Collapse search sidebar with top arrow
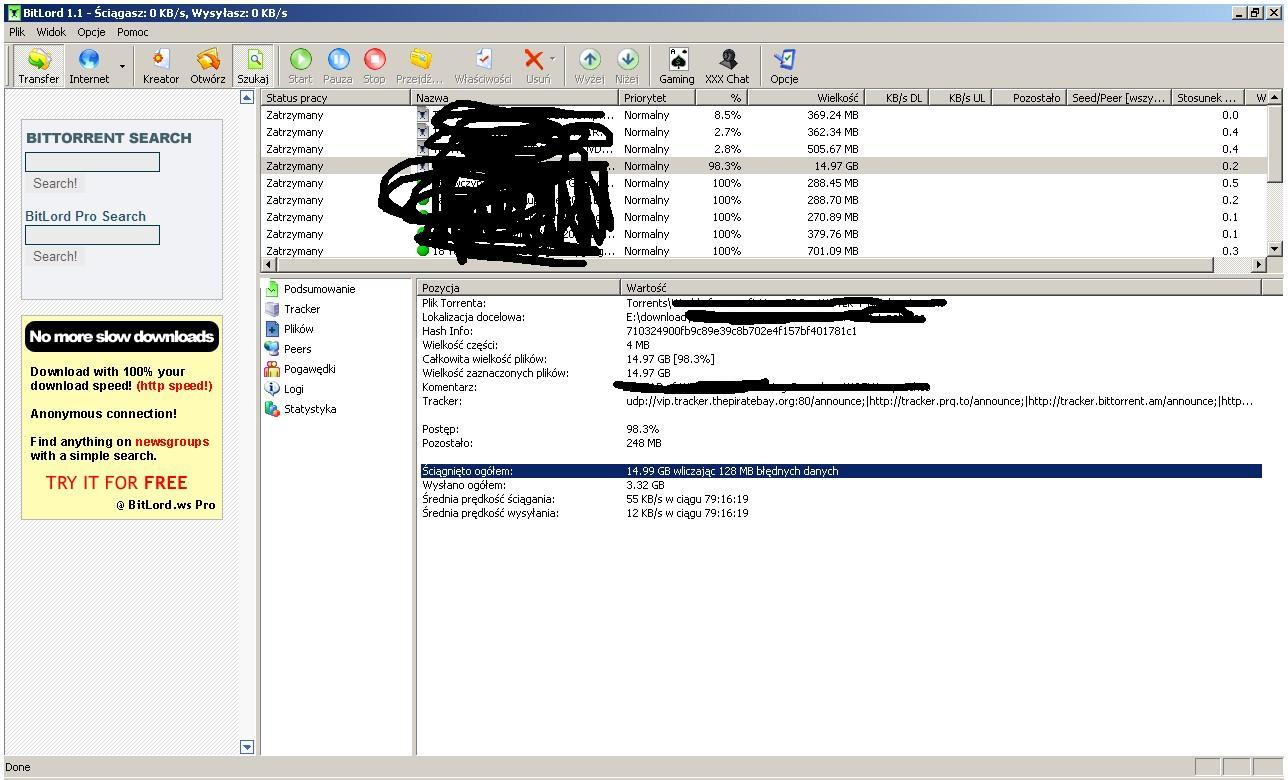Image resolution: width=1288 pixels, height=780 pixels. pos(247,97)
